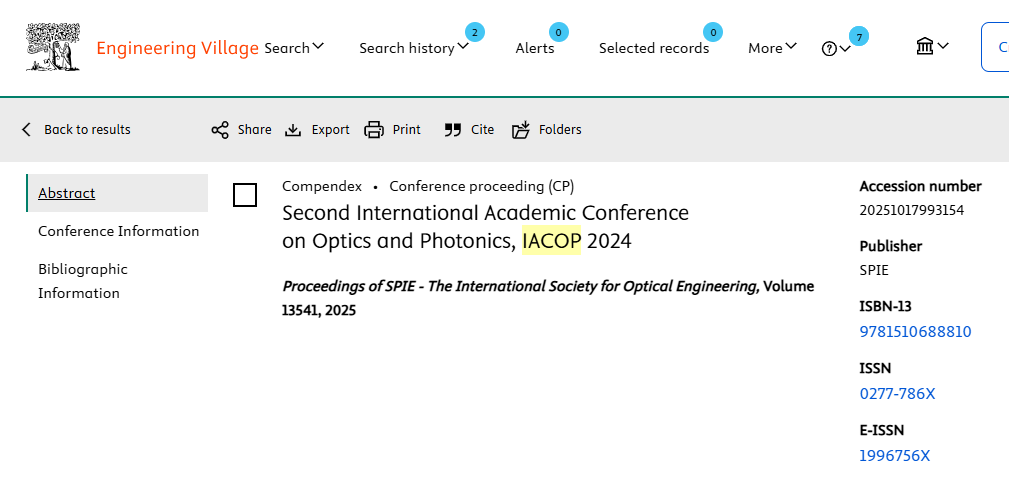Click the Engineering Village tree logo
Viewport: 1009px width, 484px height.
(x=53, y=47)
